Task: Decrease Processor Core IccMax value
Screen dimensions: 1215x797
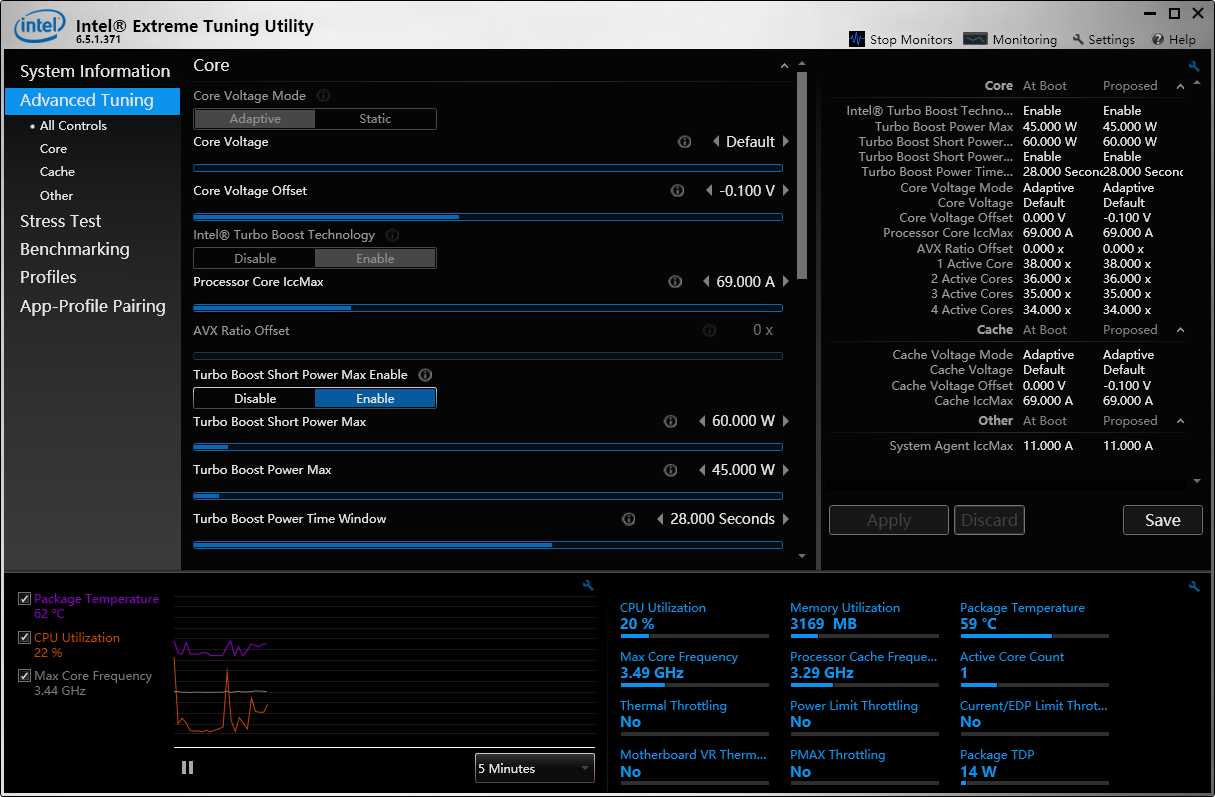Action: coord(707,282)
